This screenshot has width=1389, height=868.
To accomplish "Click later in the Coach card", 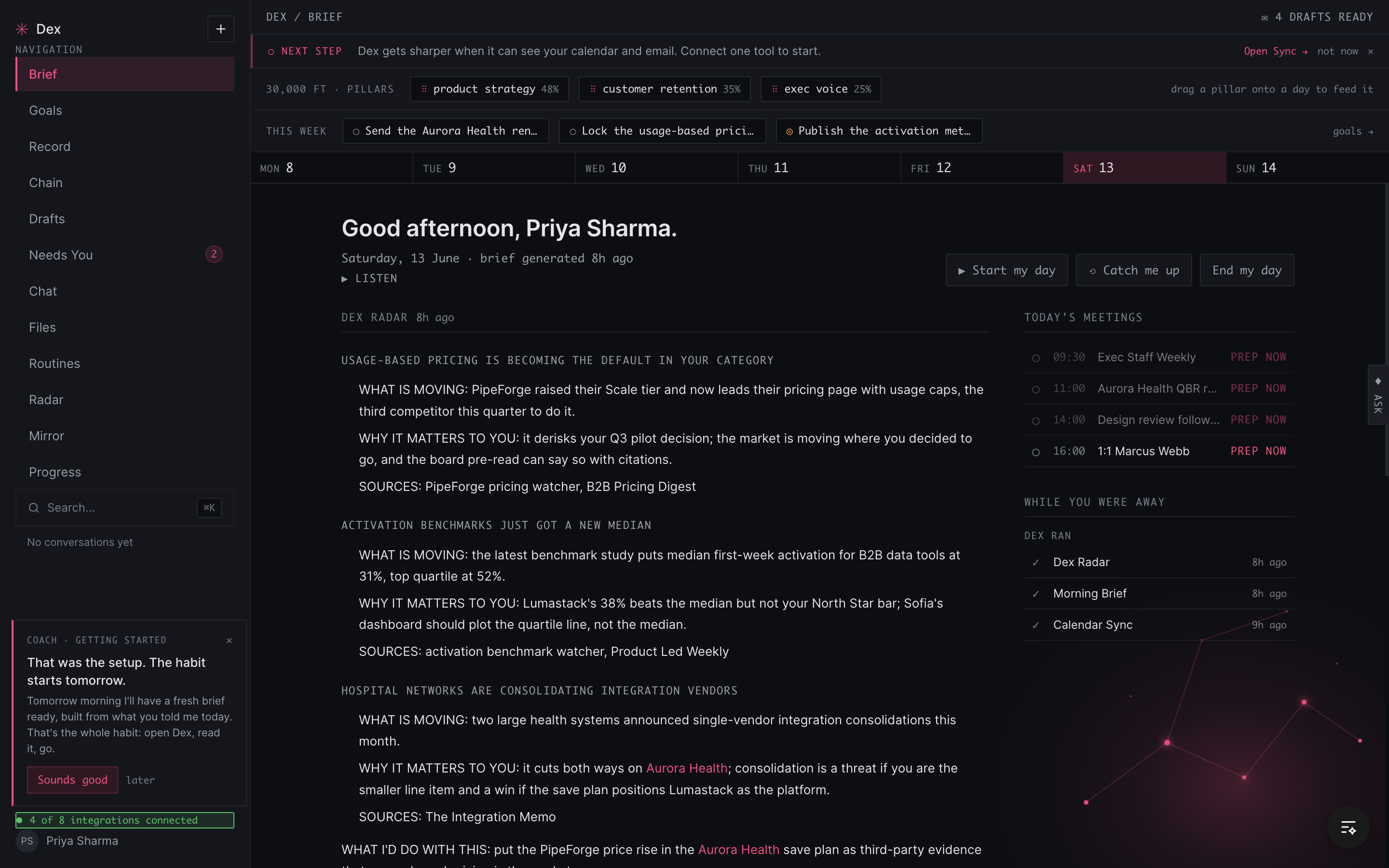I will pyautogui.click(x=140, y=780).
